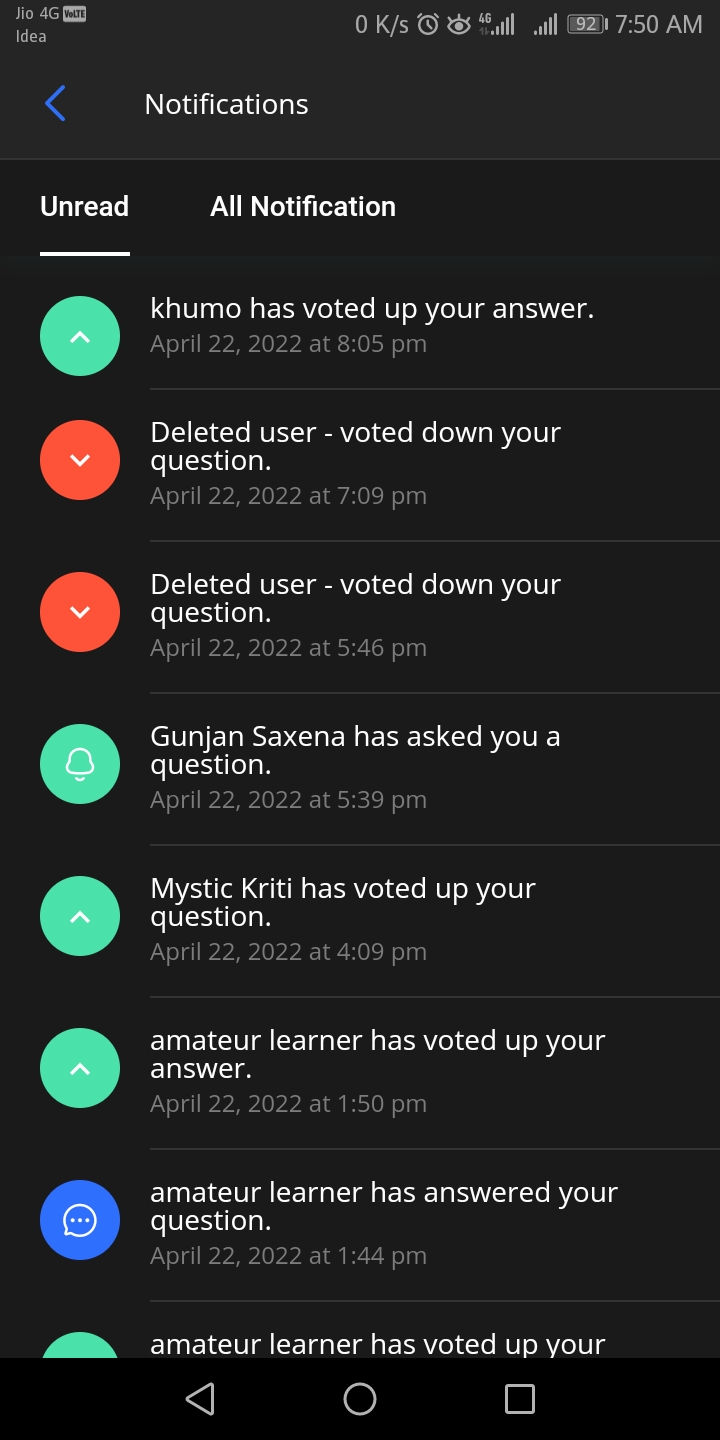Open amateur learner answered your question
720x1440 pixels.
pos(384,1222)
